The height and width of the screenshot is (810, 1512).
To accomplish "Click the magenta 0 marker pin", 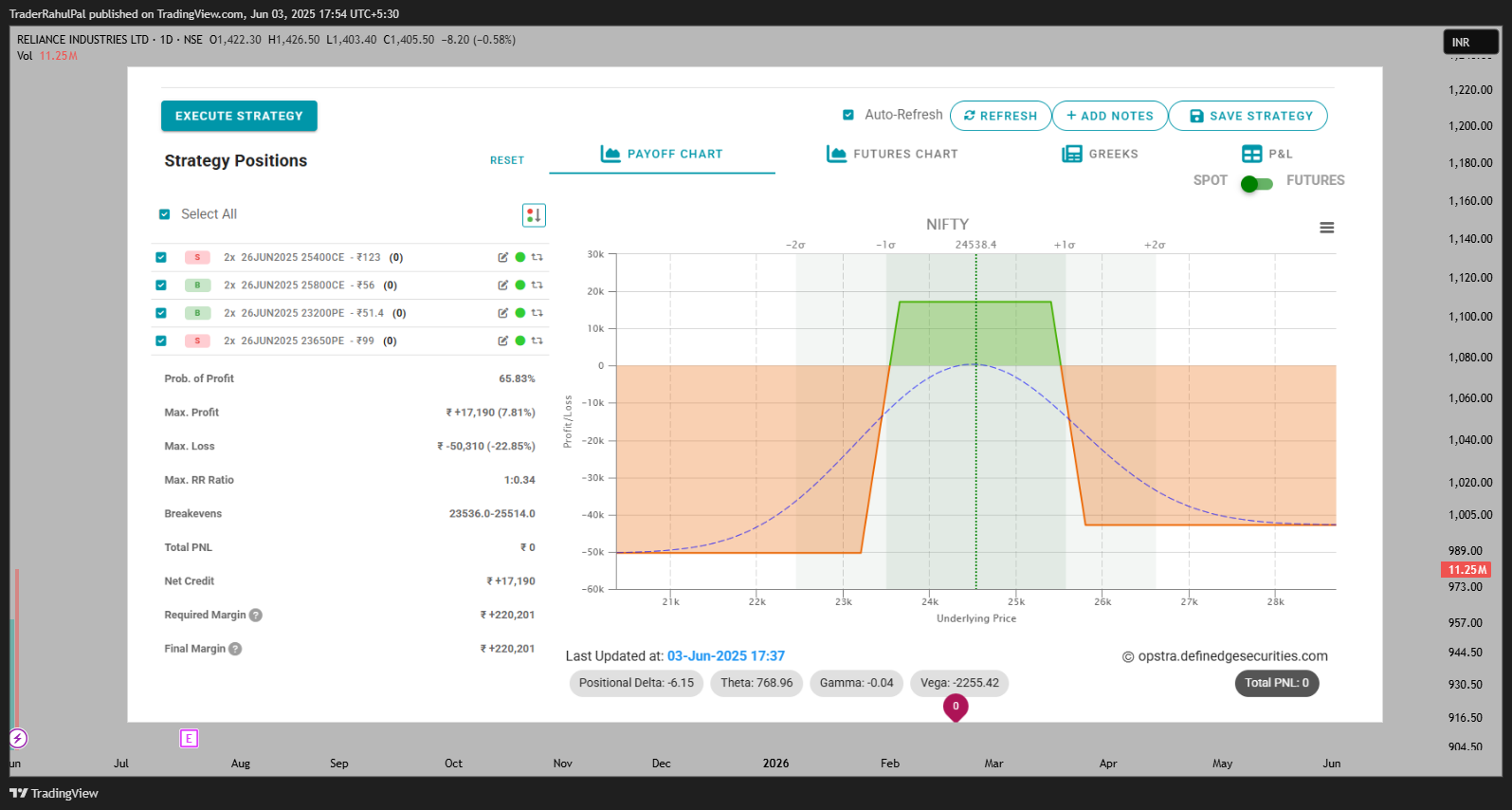I will click(x=956, y=707).
